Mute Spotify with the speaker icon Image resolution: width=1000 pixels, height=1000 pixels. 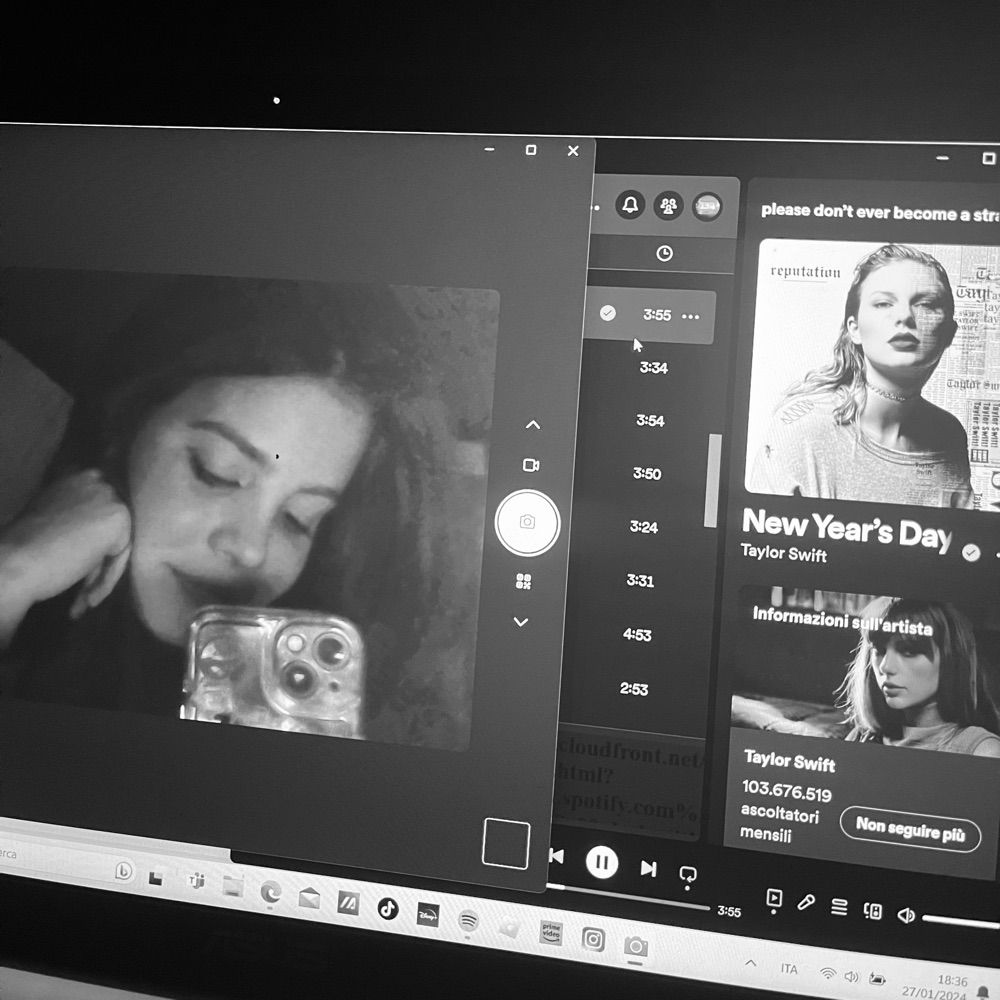(x=906, y=916)
